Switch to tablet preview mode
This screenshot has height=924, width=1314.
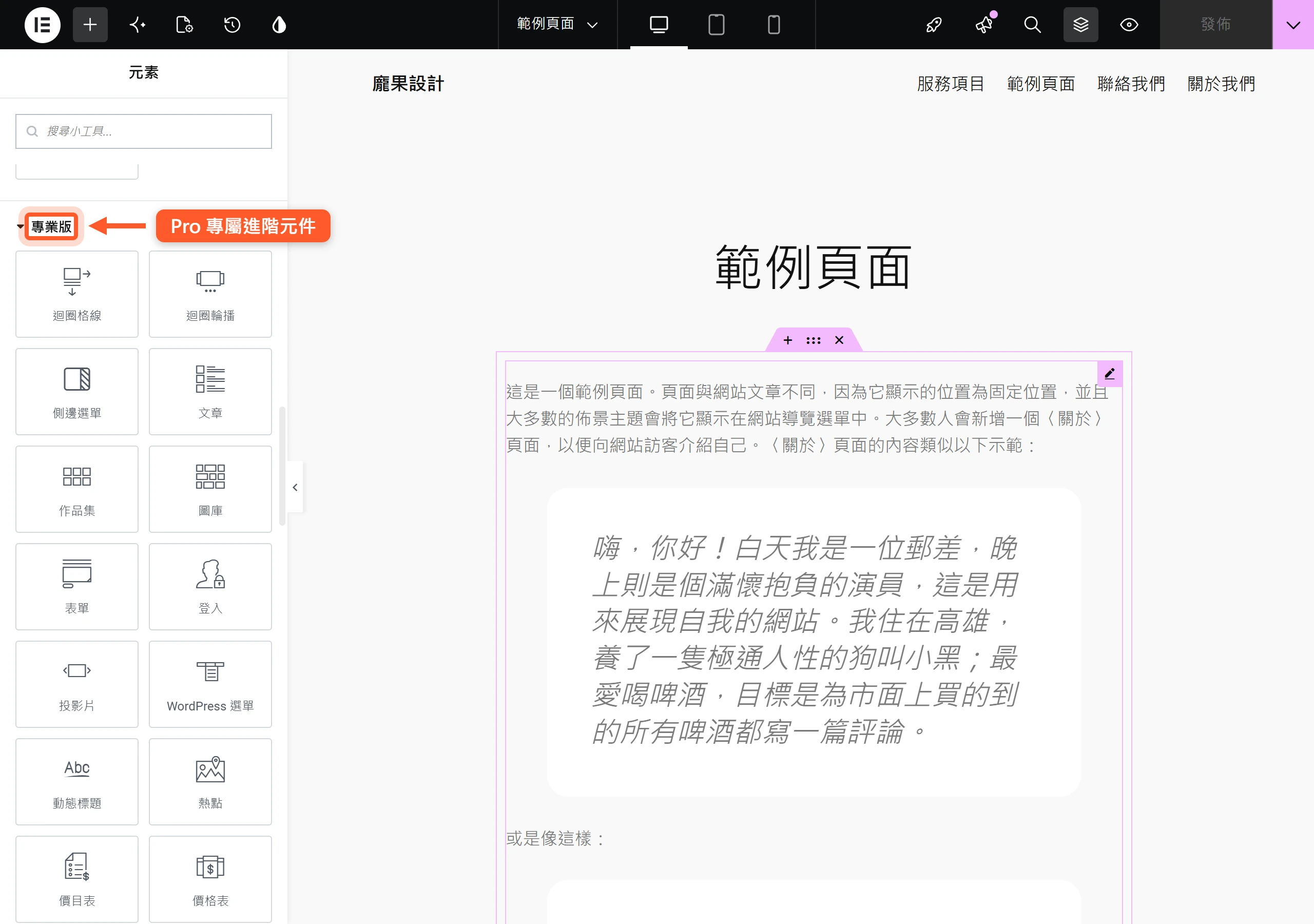coord(717,25)
